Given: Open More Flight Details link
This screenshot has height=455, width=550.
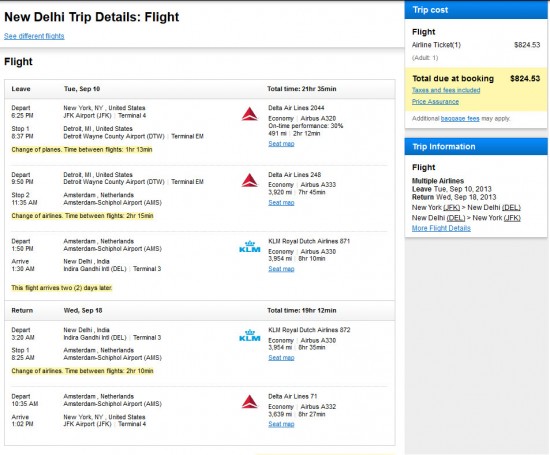Looking at the screenshot, I should [441, 228].
